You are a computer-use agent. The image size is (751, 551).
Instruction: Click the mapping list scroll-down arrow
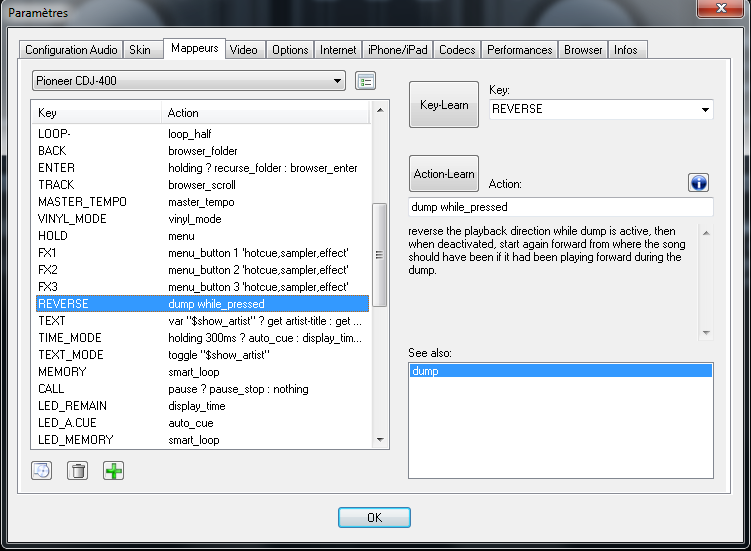380,439
